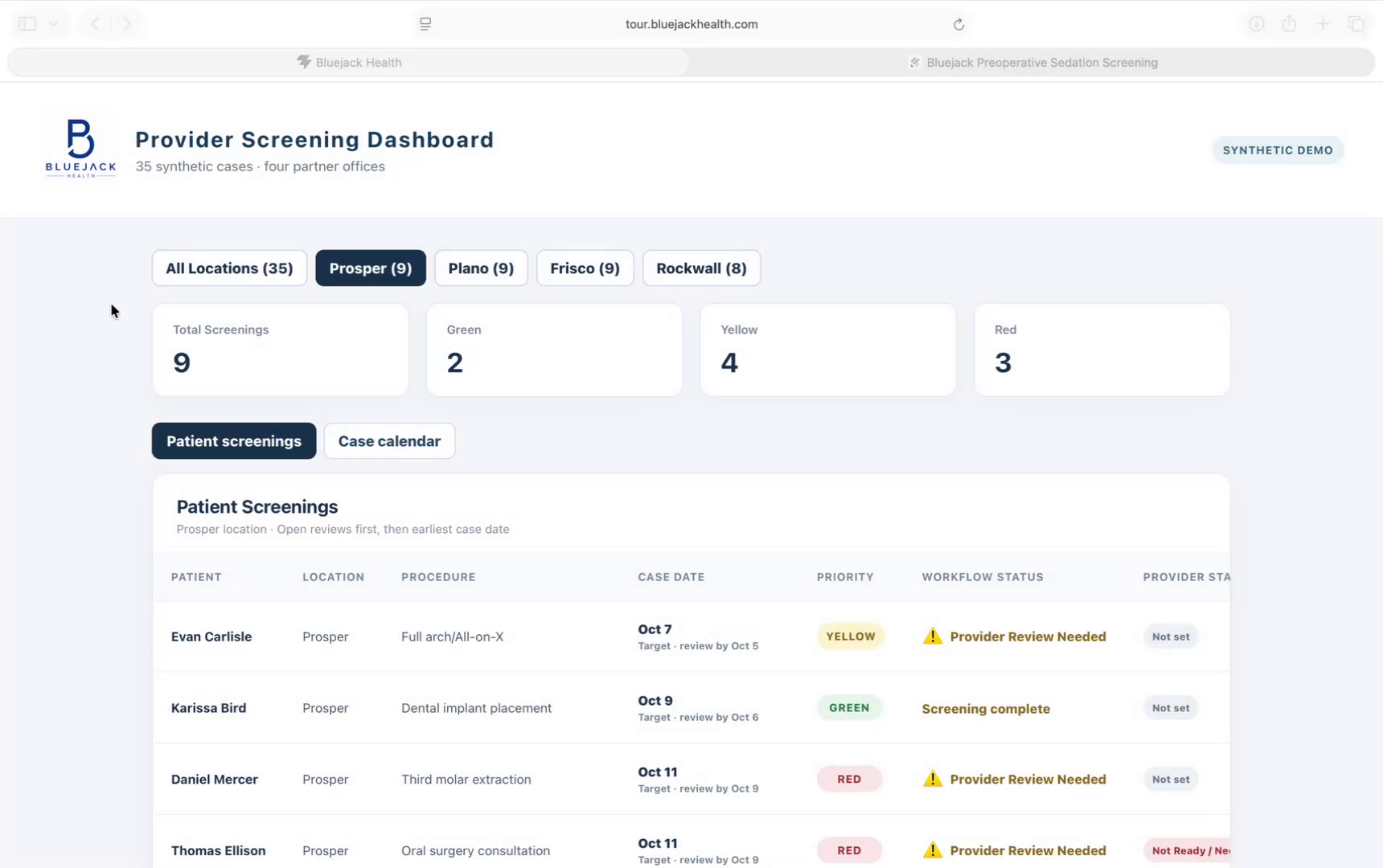
Task: Click the Green count card
Action: [x=554, y=350]
